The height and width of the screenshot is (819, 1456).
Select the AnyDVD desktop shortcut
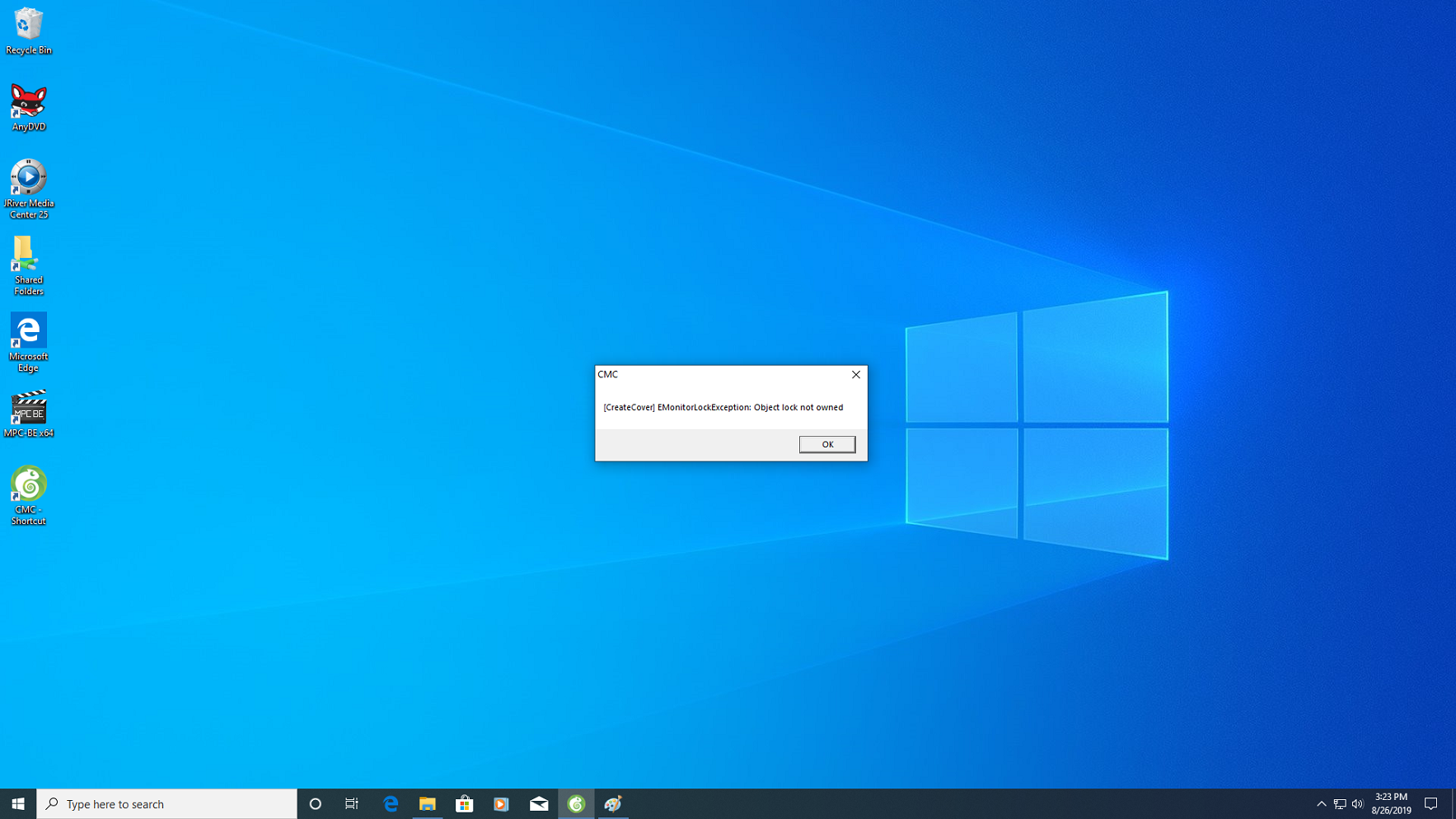click(29, 108)
